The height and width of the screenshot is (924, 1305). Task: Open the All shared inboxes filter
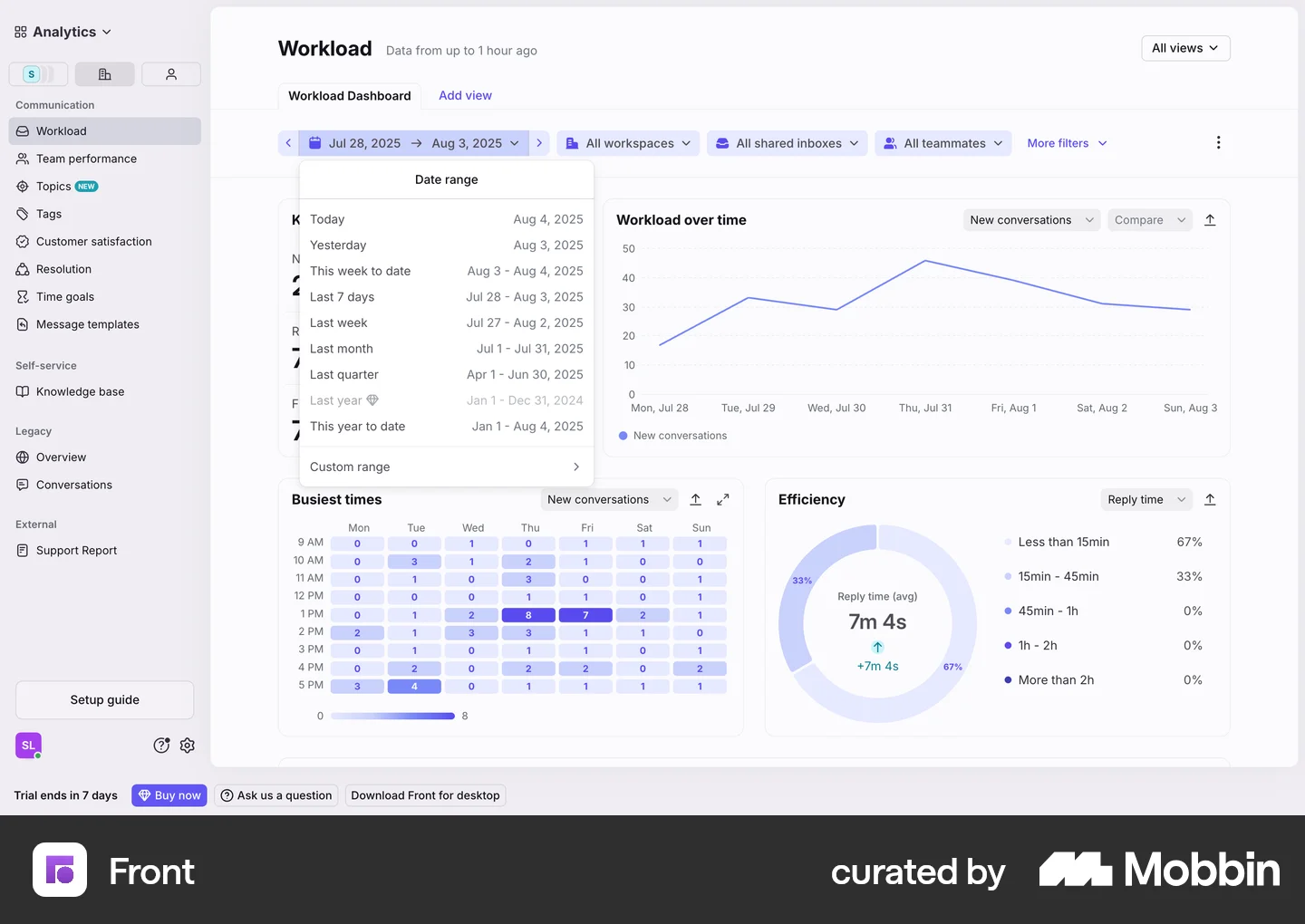pos(787,143)
